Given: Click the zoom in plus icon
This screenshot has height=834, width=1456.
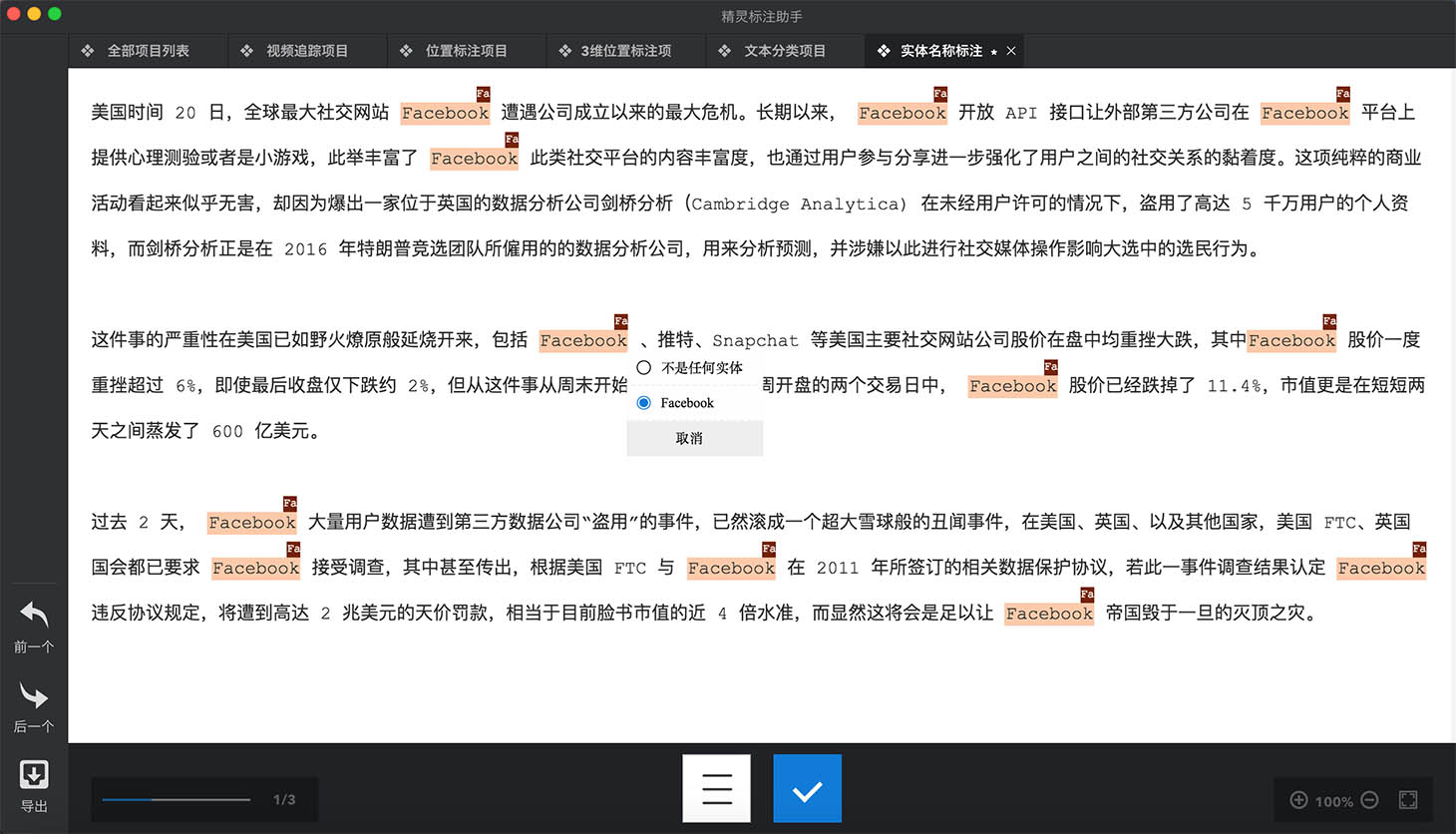Looking at the screenshot, I should (x=1298, y=800).
